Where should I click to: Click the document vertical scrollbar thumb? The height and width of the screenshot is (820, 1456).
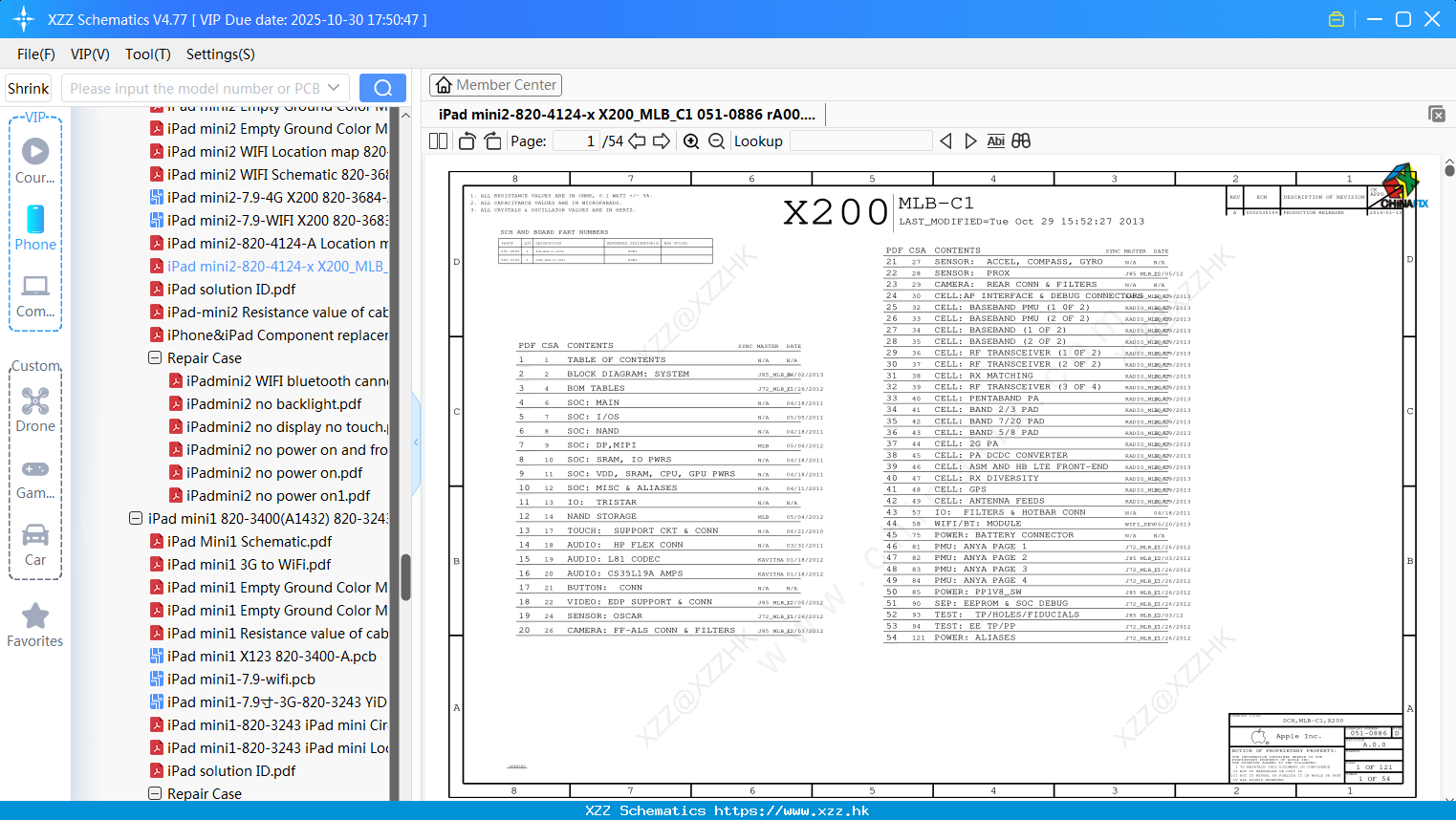[1449, 171]
